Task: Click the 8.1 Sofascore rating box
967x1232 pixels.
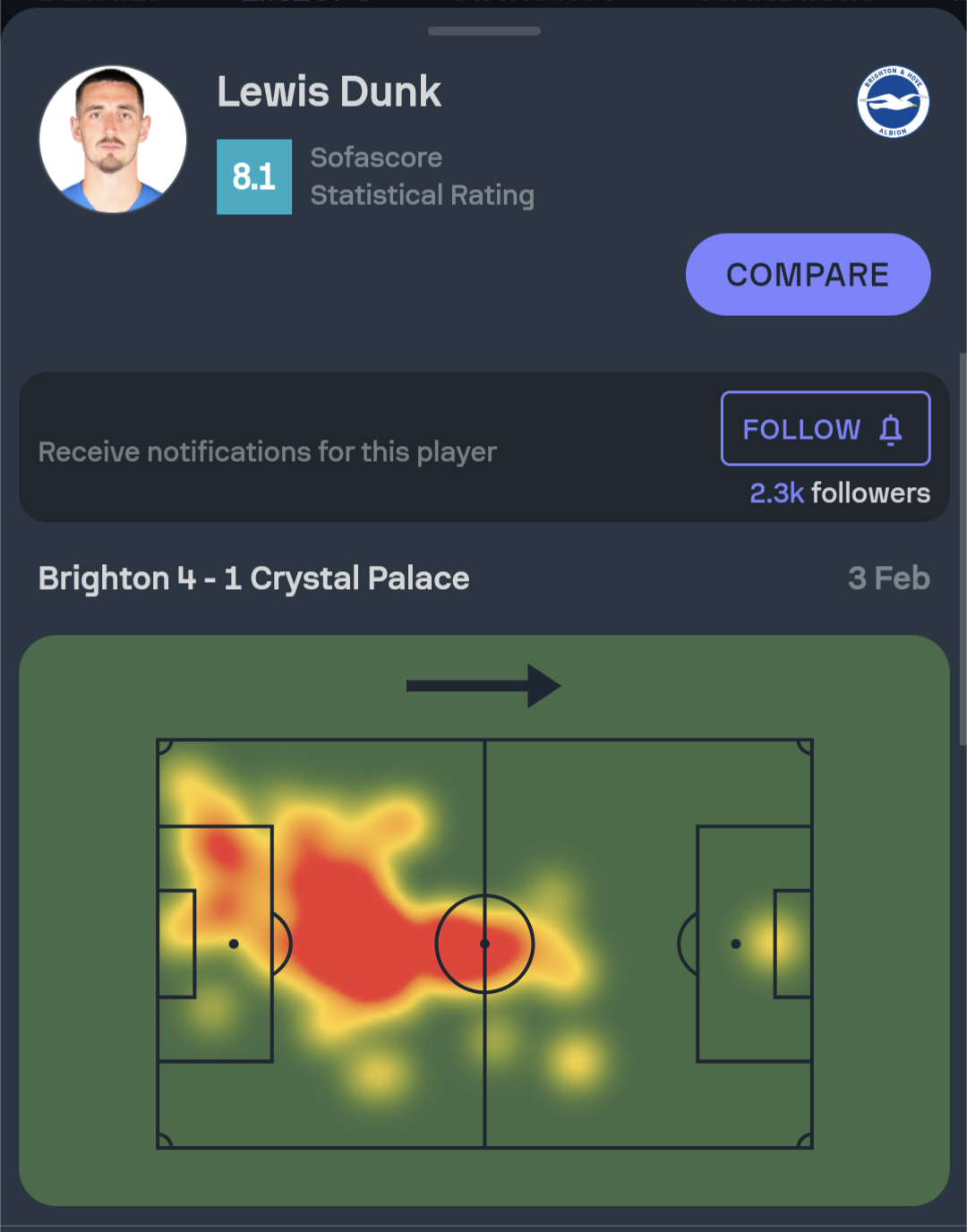Action: pyautogui.click(x=254, y=176)
